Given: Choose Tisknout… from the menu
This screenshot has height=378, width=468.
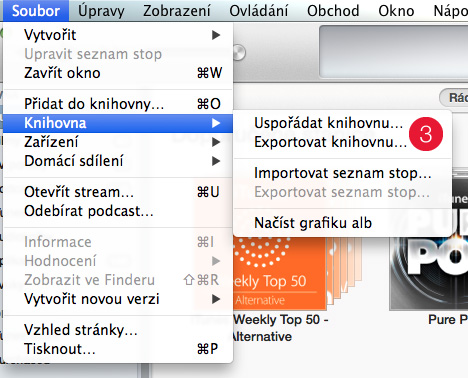Looking at the screenshot, I should click(118, 349).
